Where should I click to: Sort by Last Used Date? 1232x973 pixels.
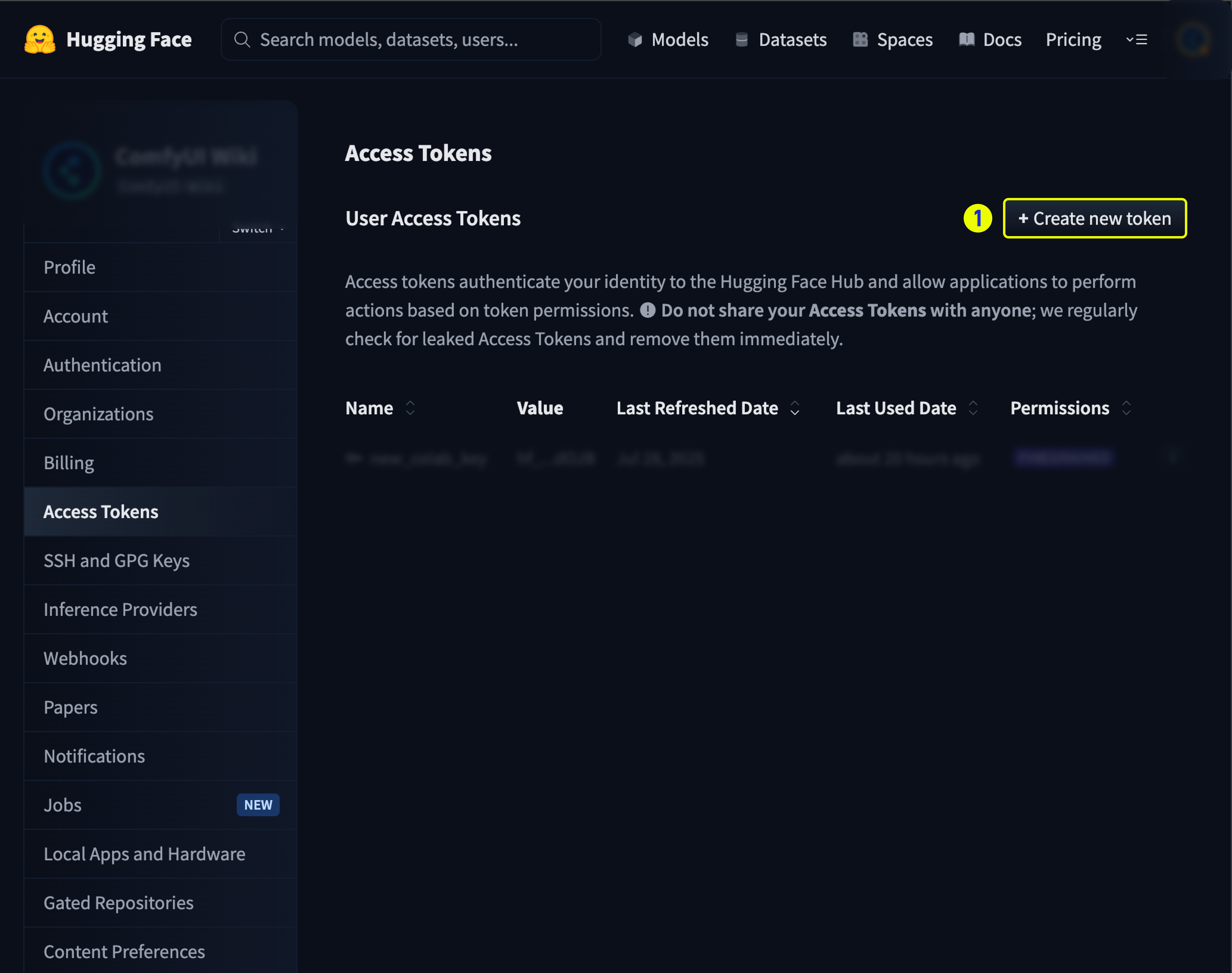click(x=973, y=408)
